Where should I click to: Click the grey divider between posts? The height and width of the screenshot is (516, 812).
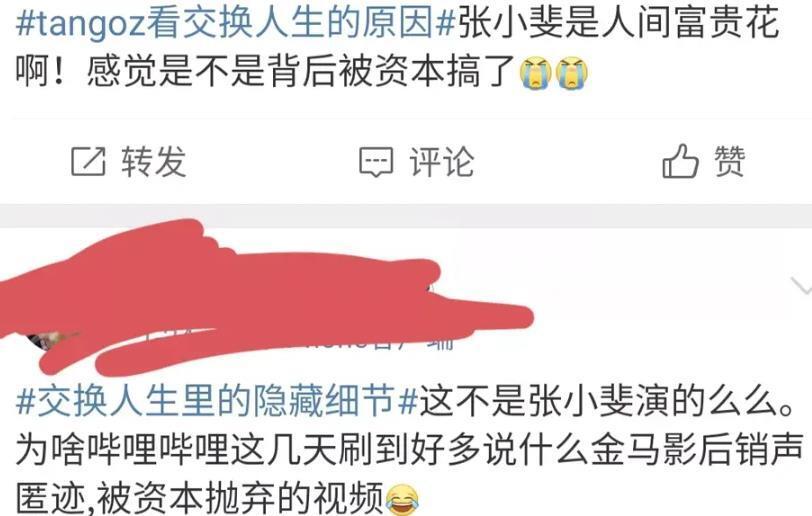point(406,216)
